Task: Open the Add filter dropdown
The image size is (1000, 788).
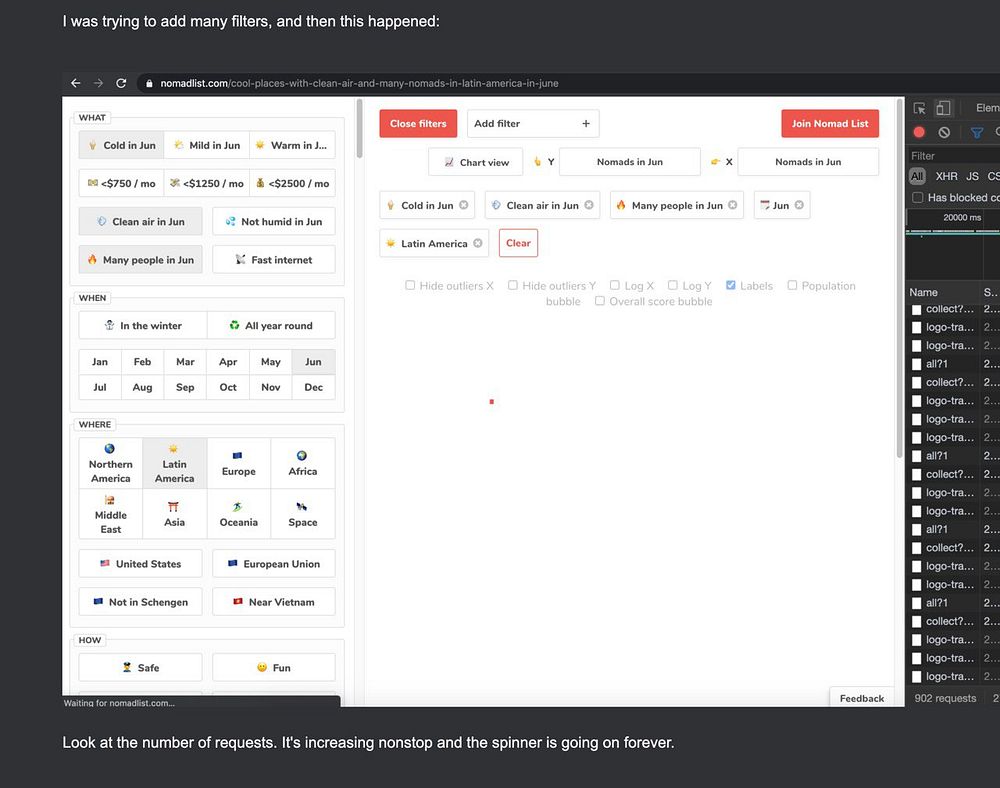Action: (x=533, y=124)
